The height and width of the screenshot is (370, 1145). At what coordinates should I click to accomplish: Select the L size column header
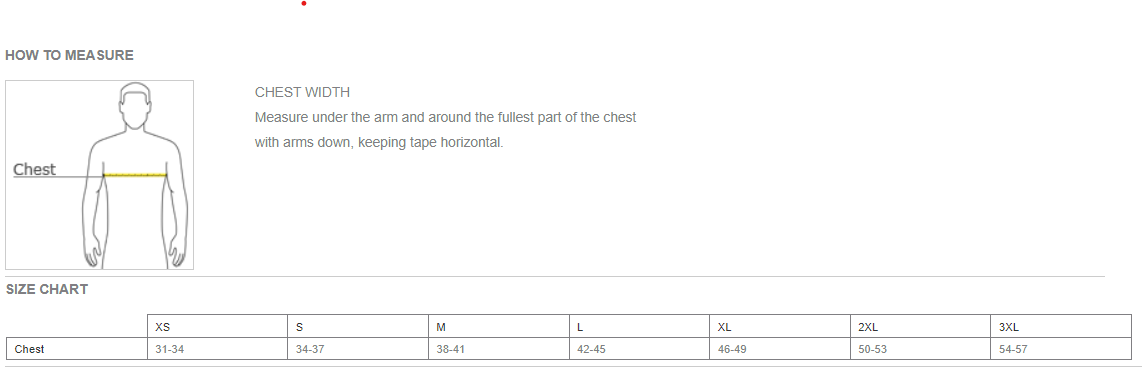pyautogui.click(x=640, y=327)
